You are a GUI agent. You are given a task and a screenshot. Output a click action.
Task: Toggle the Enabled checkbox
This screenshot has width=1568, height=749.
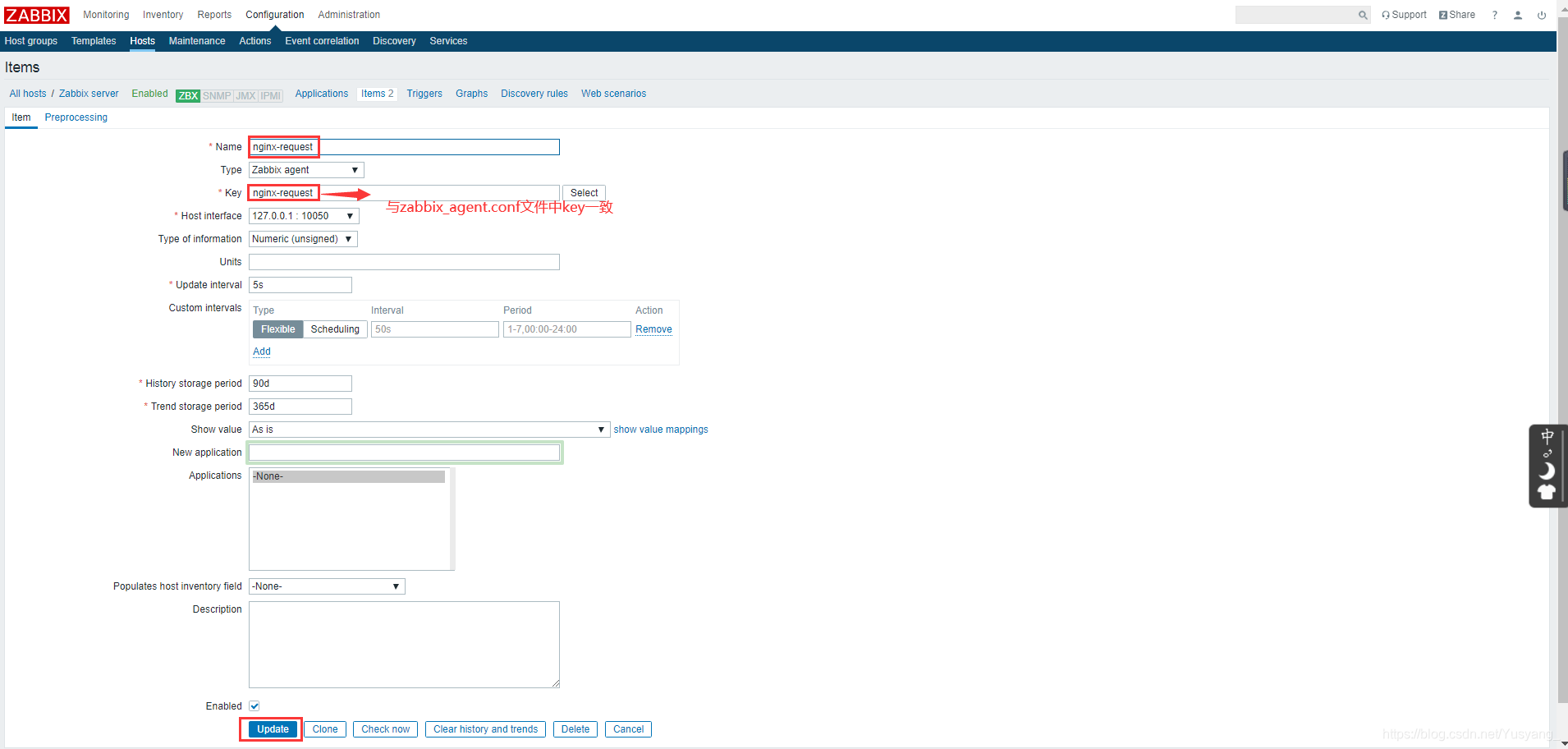pyautogui.click(x=254, y=706)
